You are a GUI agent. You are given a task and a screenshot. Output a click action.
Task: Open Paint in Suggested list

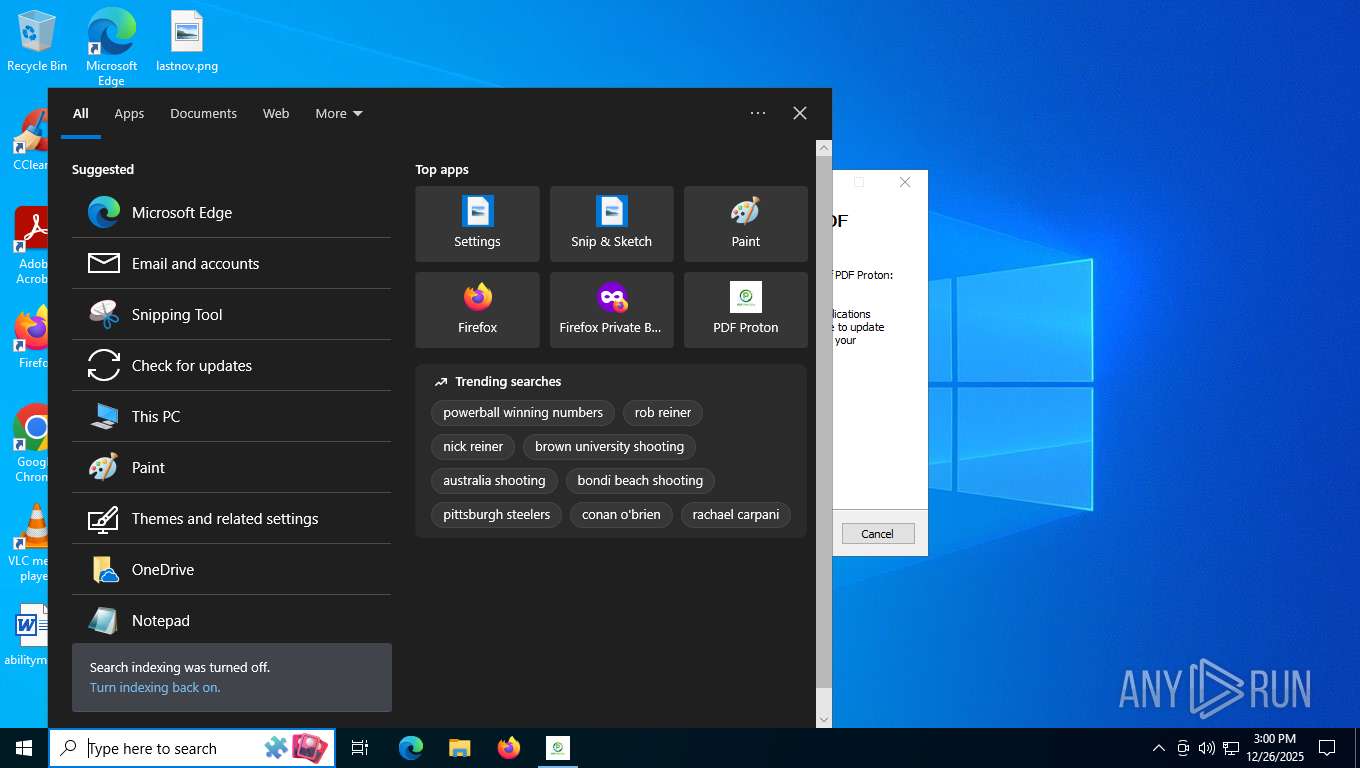tap(231, 467)
